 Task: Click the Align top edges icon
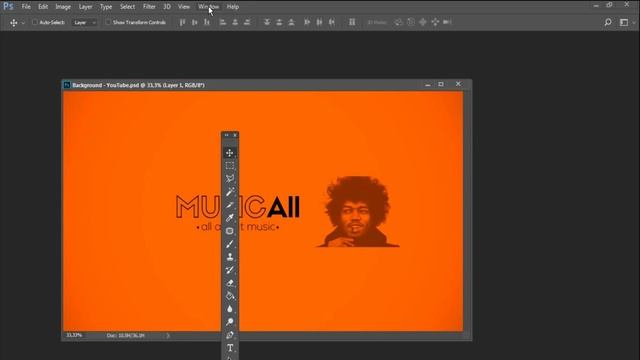tap(182, 22)
